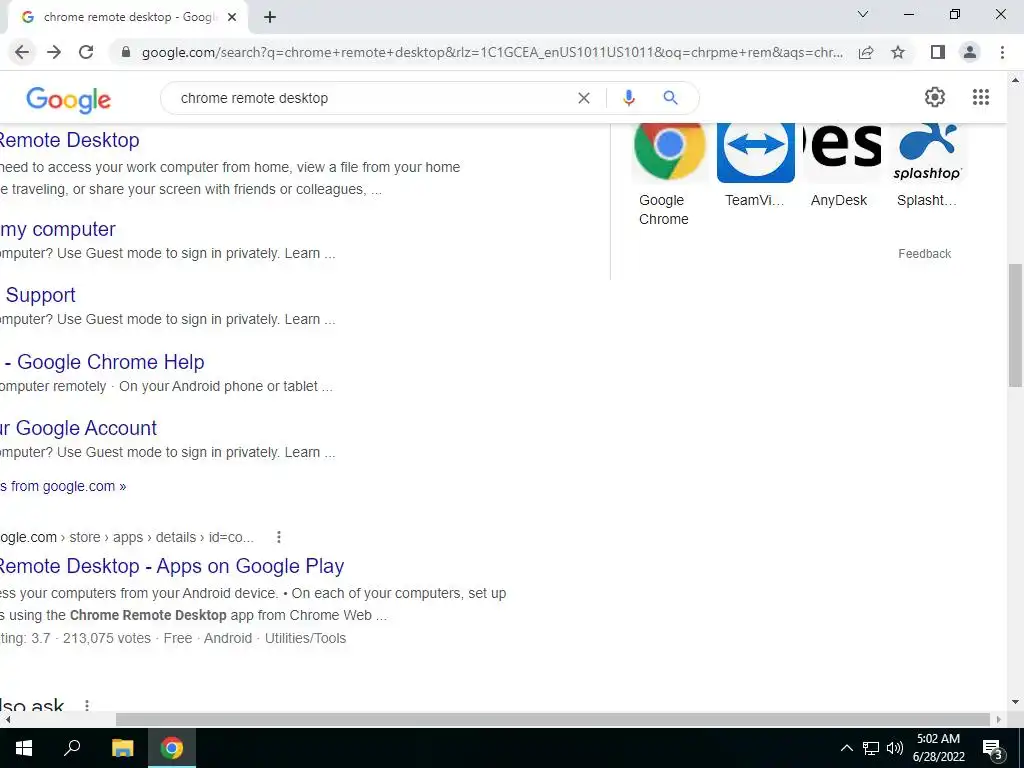Open options beside People also ask
The image size is (1024, 768).
[87, 705]
